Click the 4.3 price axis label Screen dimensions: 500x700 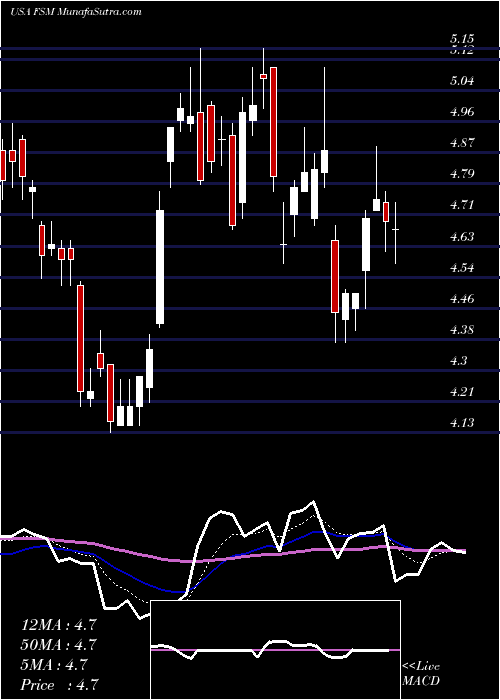[x=459, y=360]
